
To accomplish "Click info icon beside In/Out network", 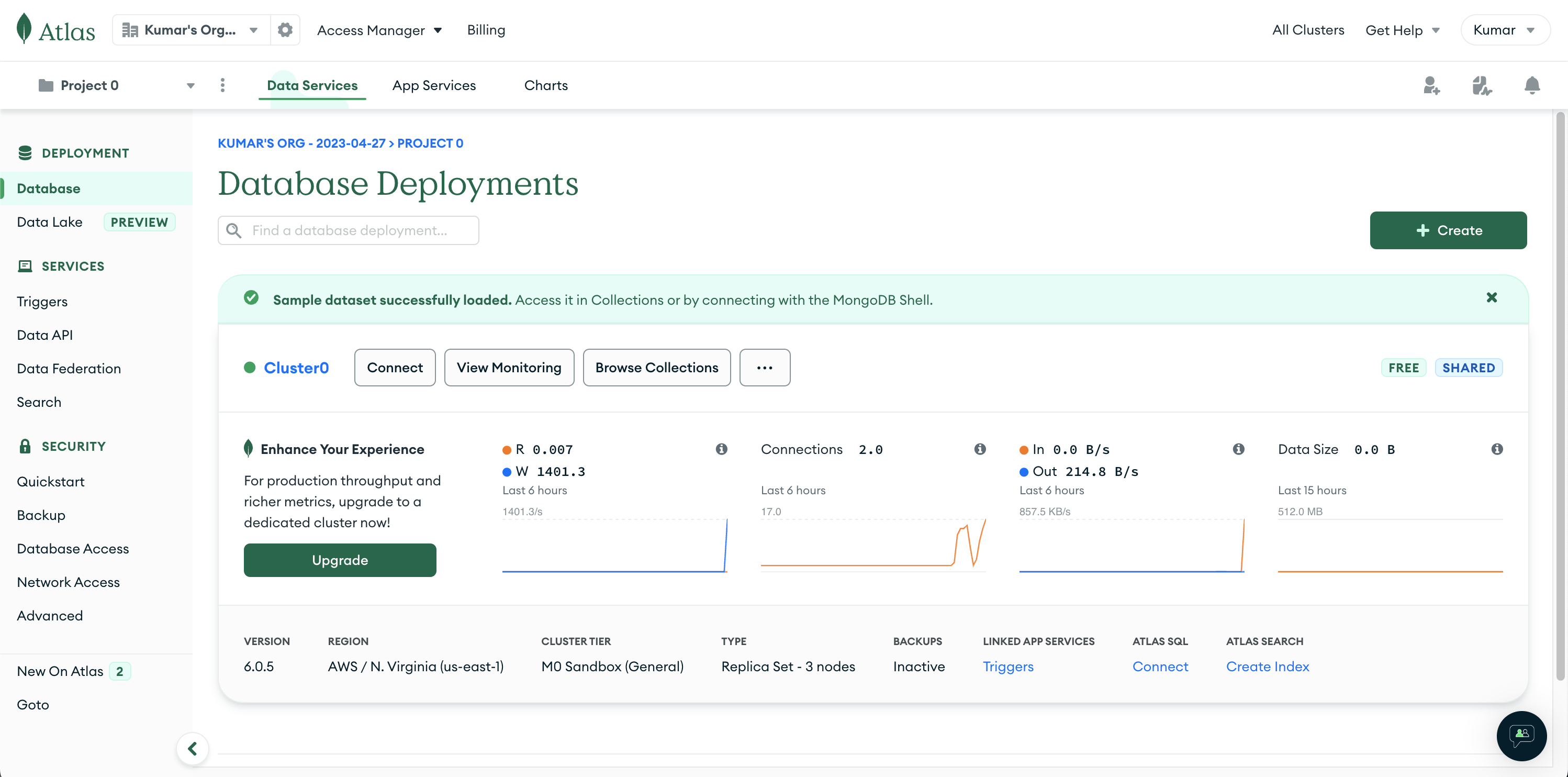I will coord(1239,449).
